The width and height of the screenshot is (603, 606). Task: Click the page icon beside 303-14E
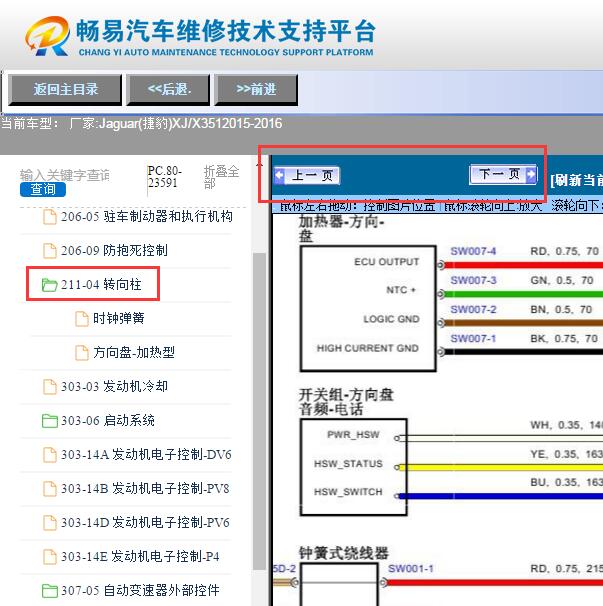pyautogui.click(x=49, y=557)
